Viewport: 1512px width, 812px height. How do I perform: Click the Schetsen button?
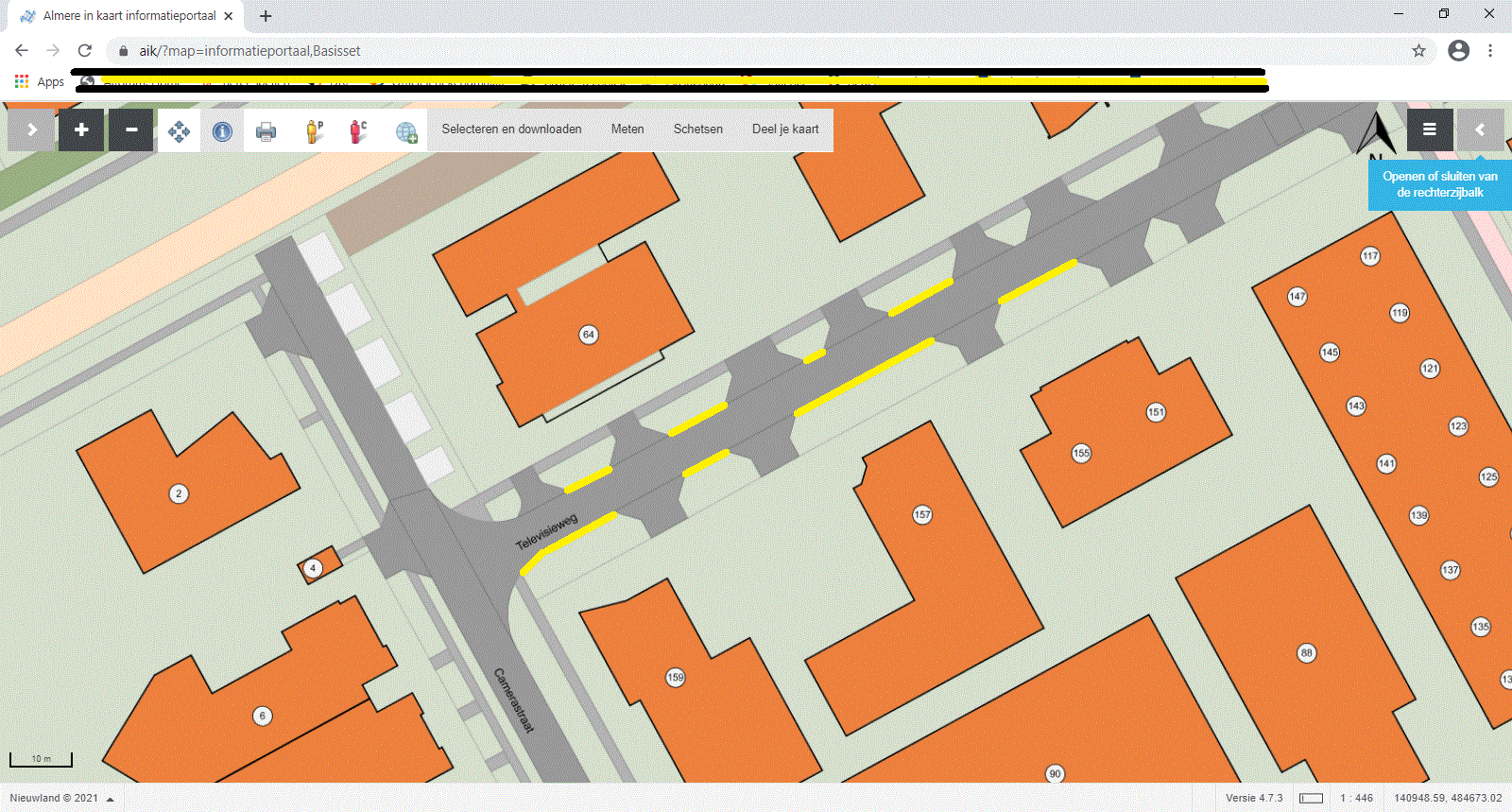click(697, 130)
